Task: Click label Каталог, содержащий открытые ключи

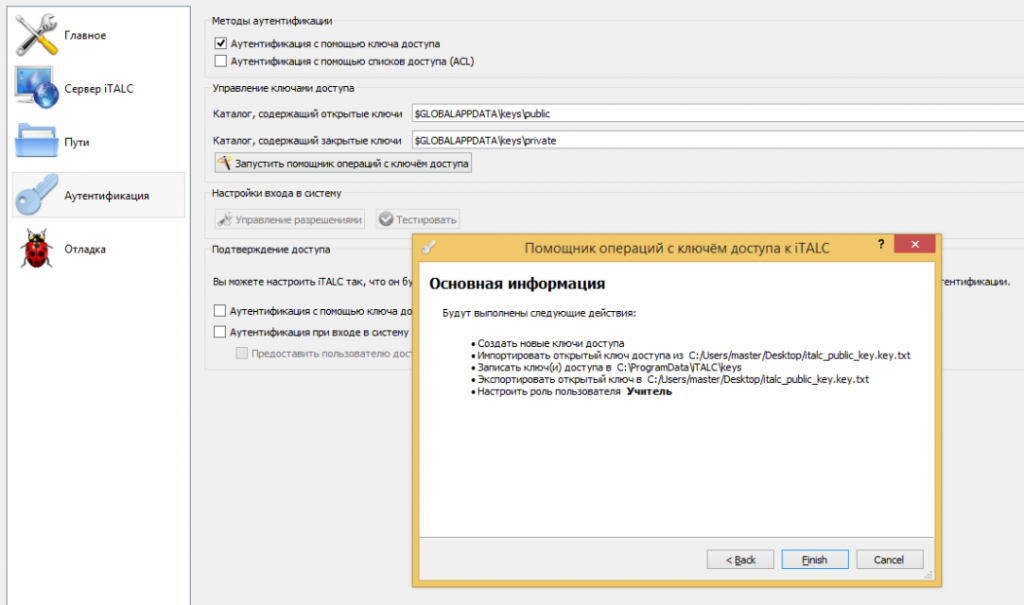Action: coord(308,114)
